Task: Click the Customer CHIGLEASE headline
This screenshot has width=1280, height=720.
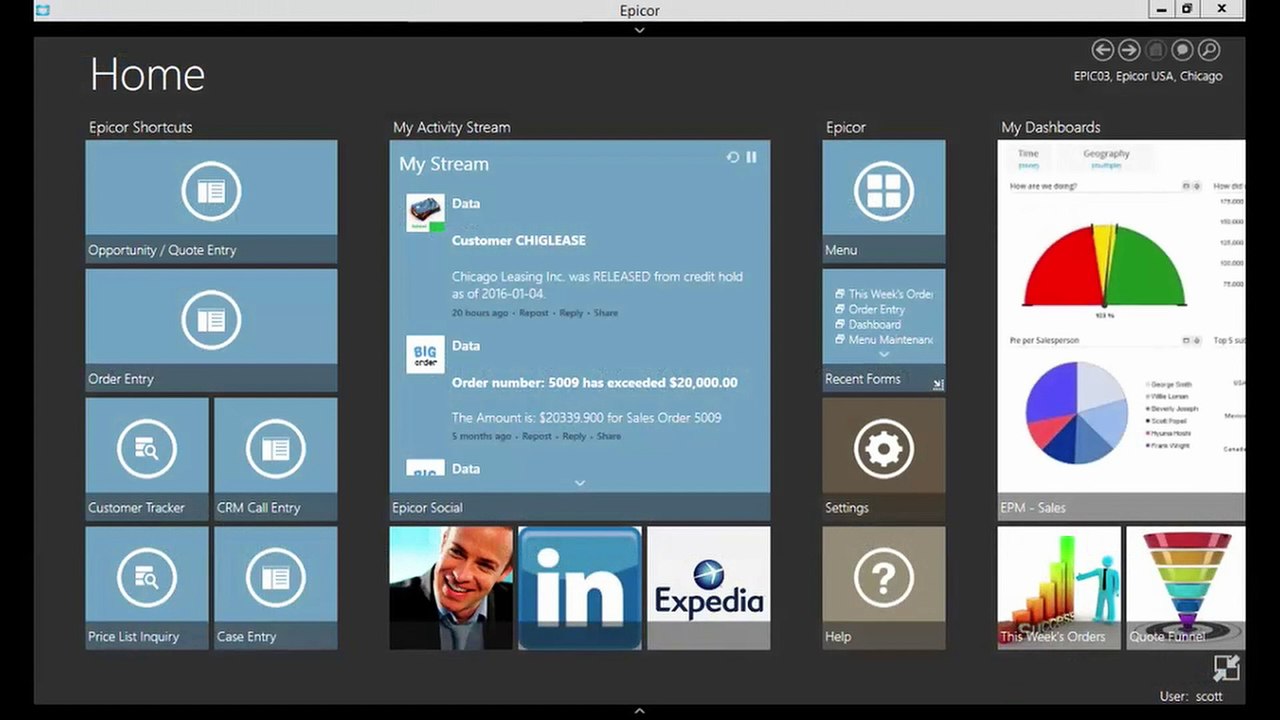Action: tap(519, 240)
